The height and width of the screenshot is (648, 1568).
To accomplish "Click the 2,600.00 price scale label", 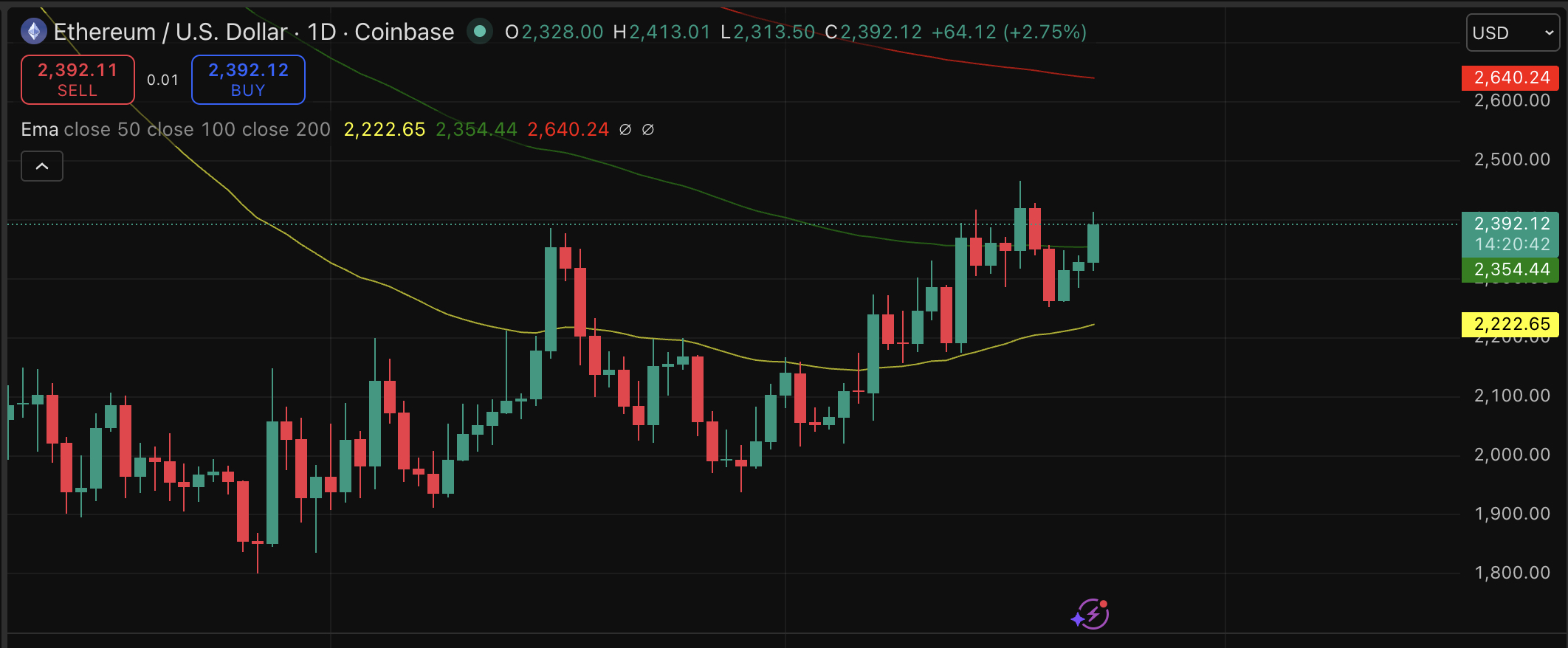I will click(x=1512, y=100).
